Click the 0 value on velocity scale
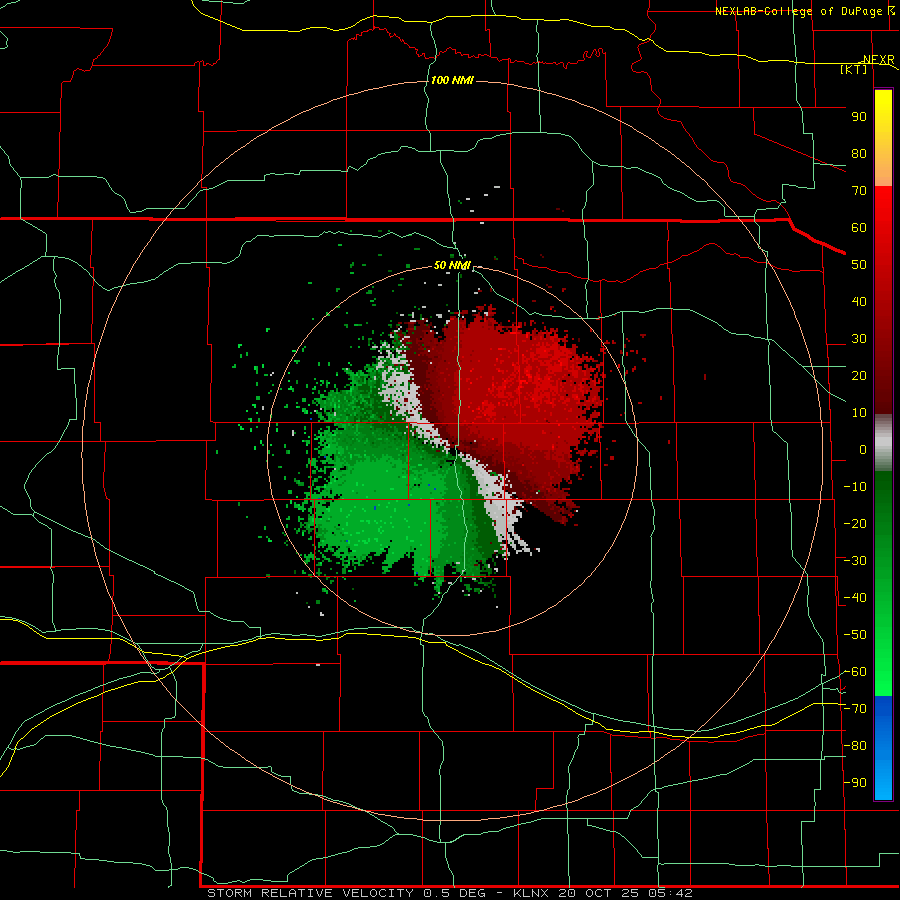This screenshot has width=900, height=900. pos(863,449)
